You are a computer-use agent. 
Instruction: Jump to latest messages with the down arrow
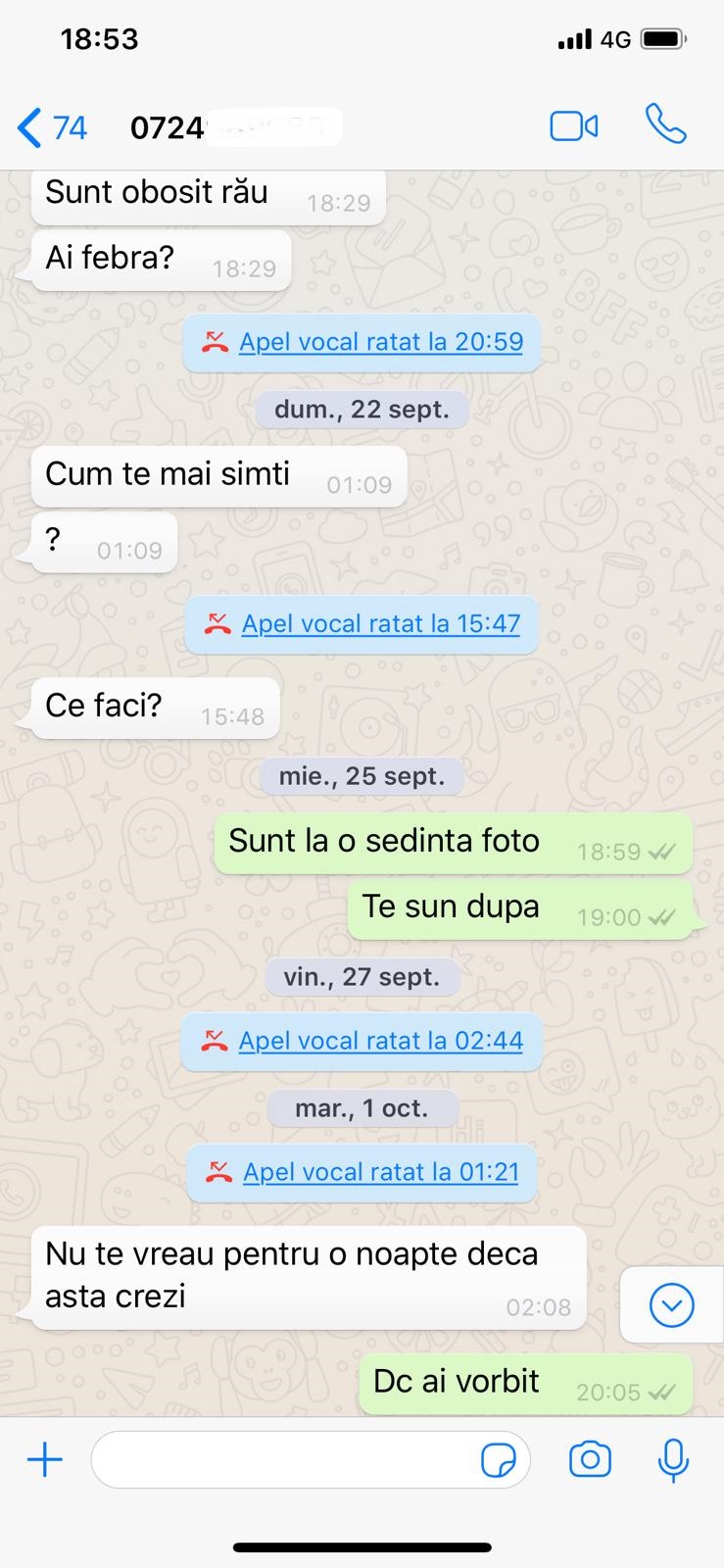[x=672, y=1304]
